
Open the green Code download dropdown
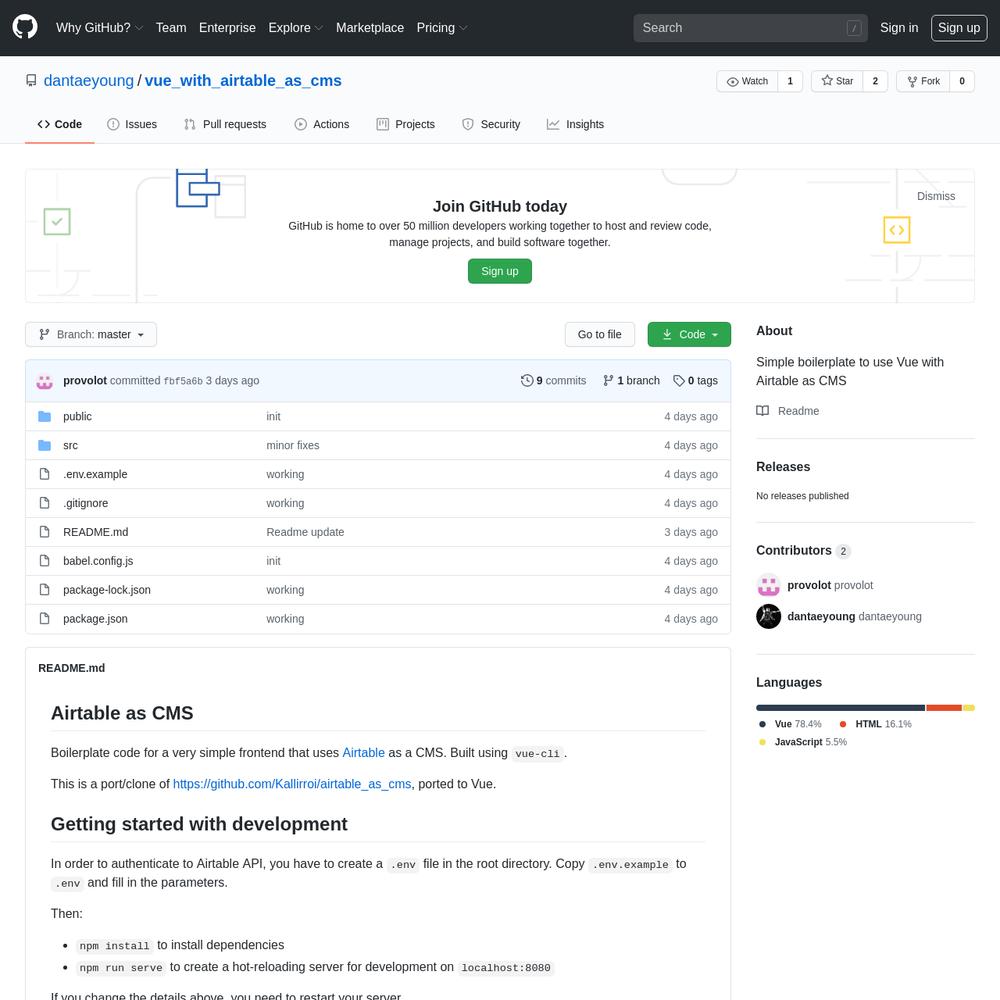click(x=689, y=334)
